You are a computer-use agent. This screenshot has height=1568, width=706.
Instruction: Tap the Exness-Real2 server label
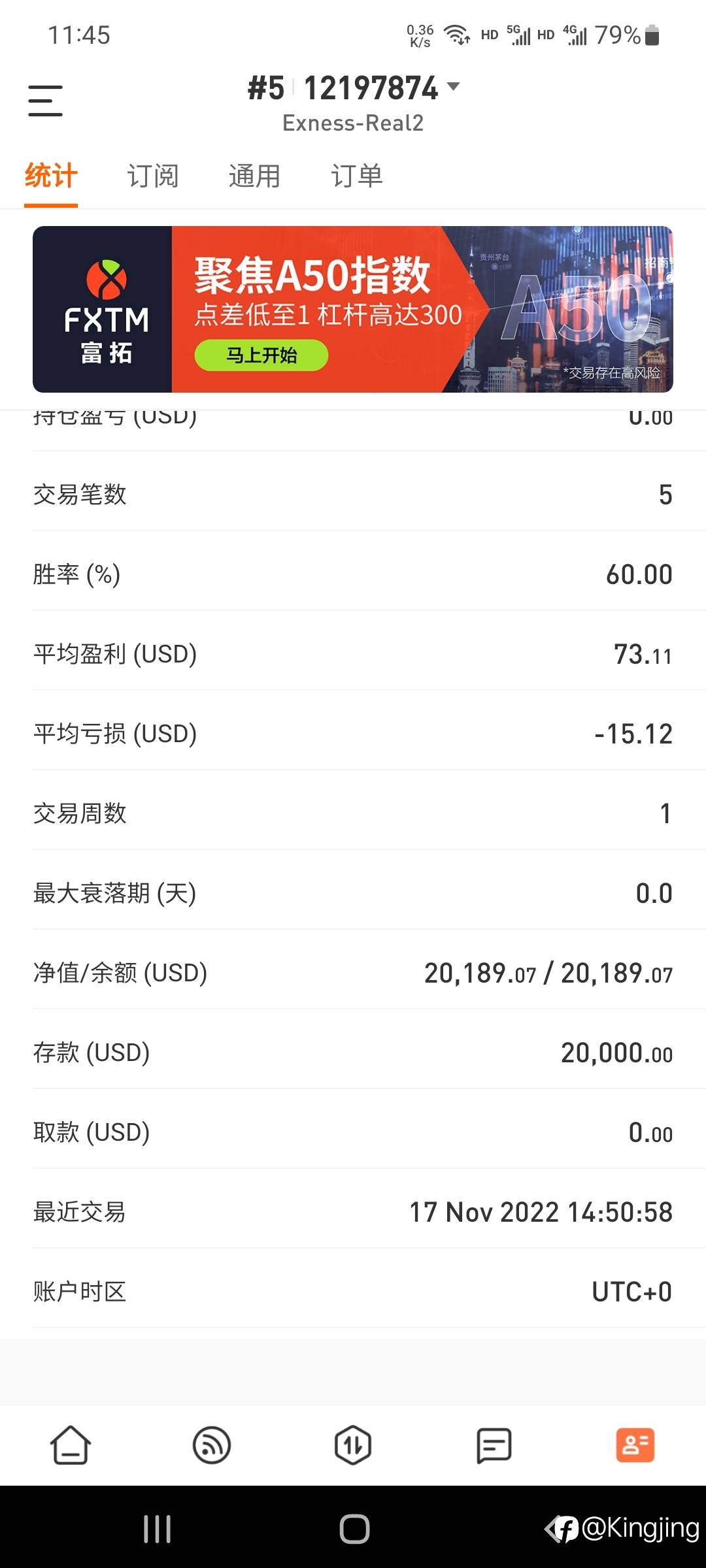pos(353,123)
